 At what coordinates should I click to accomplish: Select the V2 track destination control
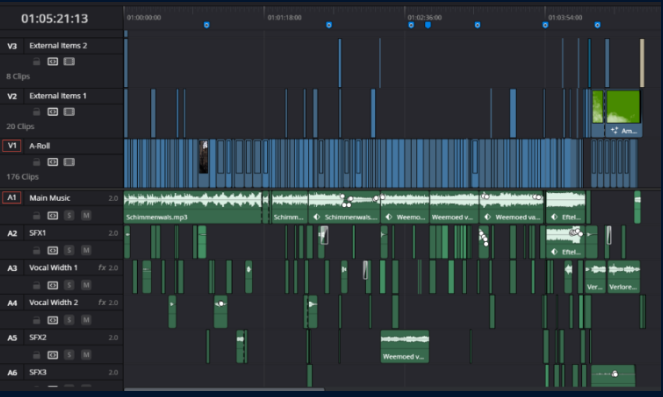pos(12,96)
